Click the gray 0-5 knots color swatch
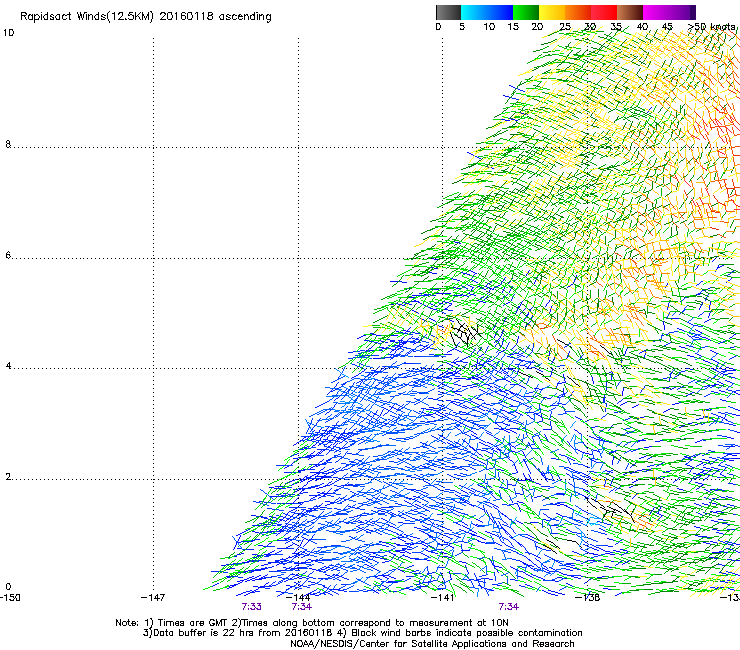The width and height of the screenshot is (740, 650). click(448, 12)
